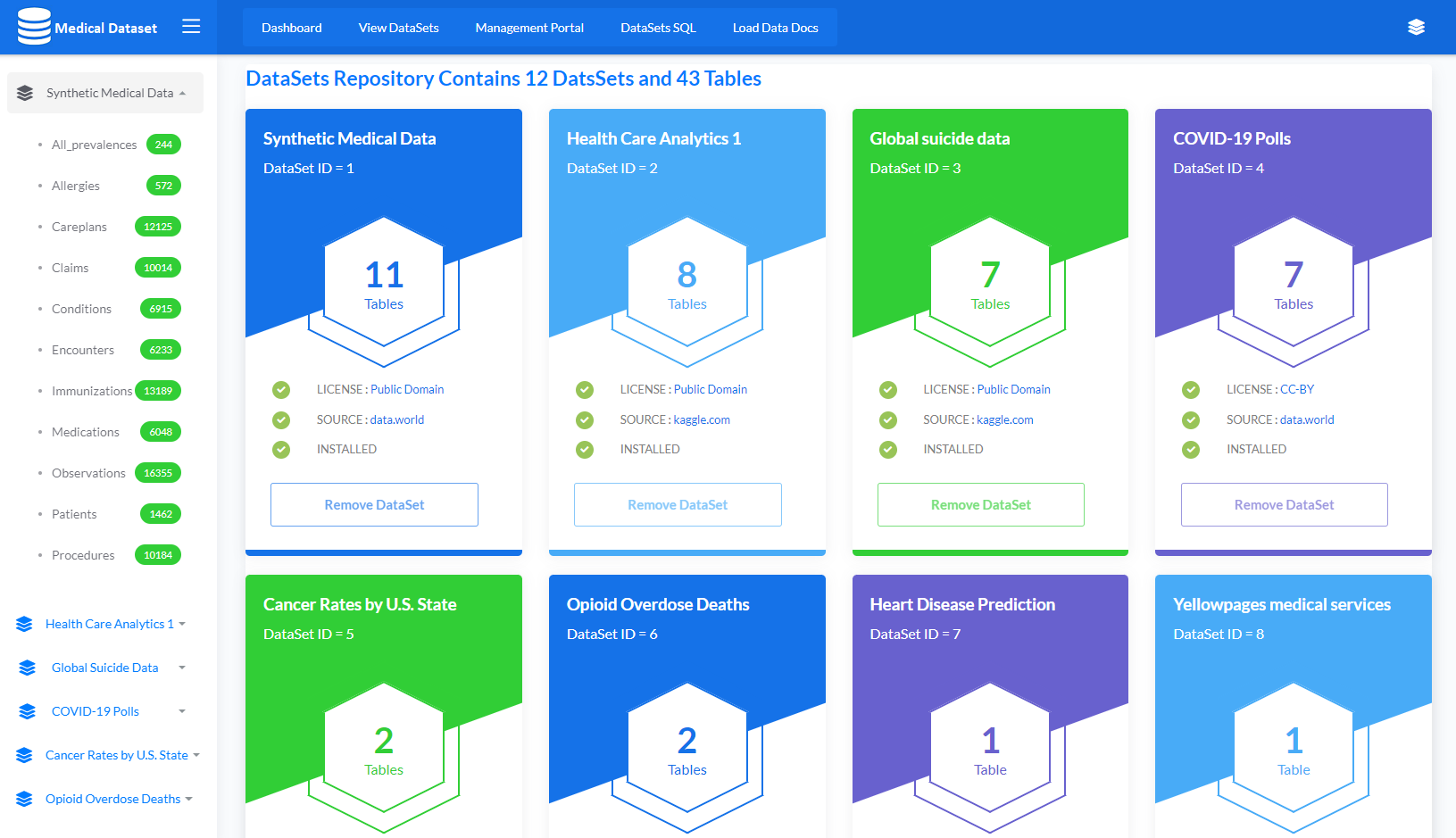Click the stack icon next to COVID-19 Polls
Image resolution: width=1456 pixels, height=838 pixels.
(27, 711)
